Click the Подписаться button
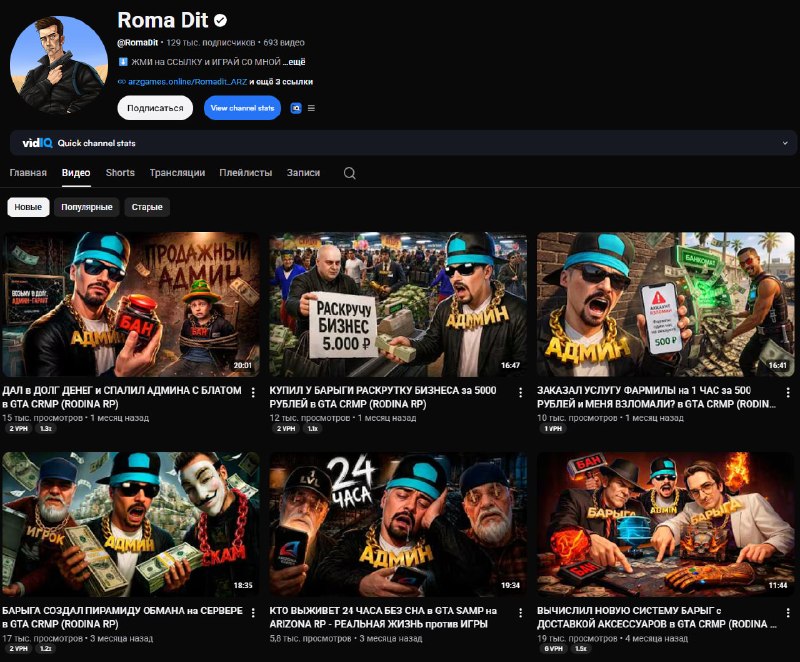Viewport: 800px width, 662px height. [155, 108]
